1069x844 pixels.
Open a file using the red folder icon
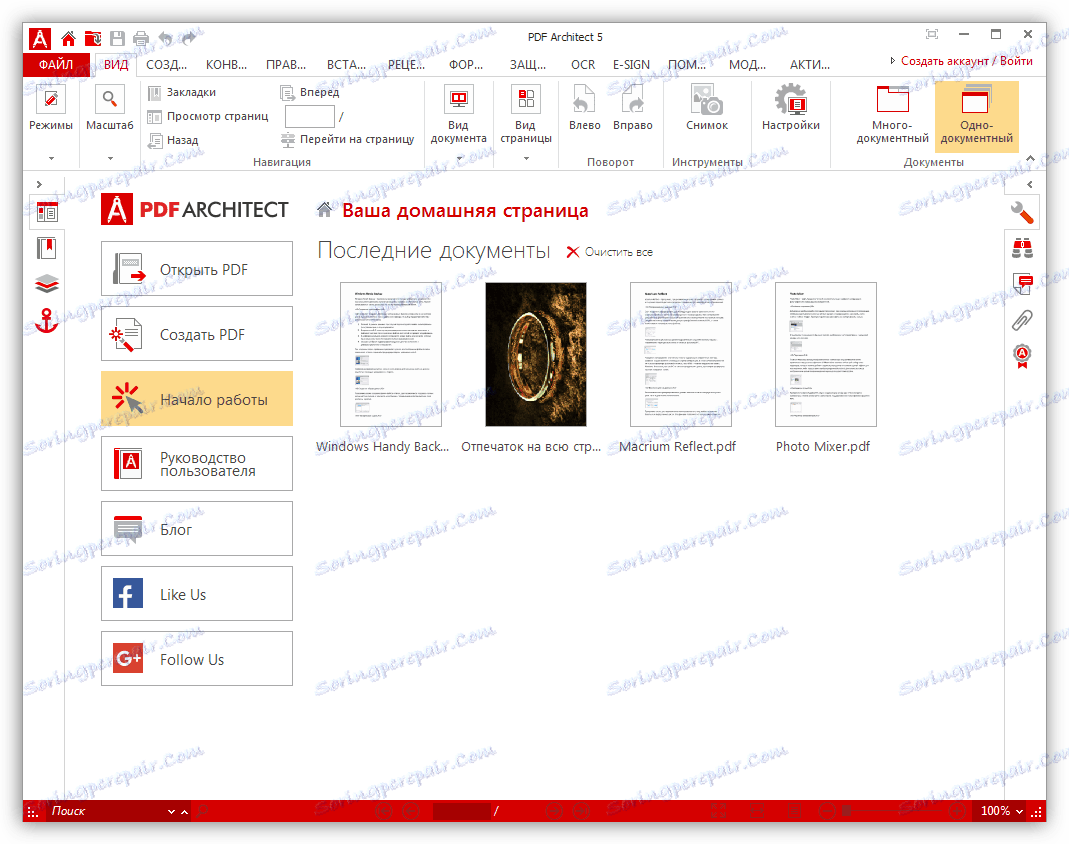coord(93,38)
